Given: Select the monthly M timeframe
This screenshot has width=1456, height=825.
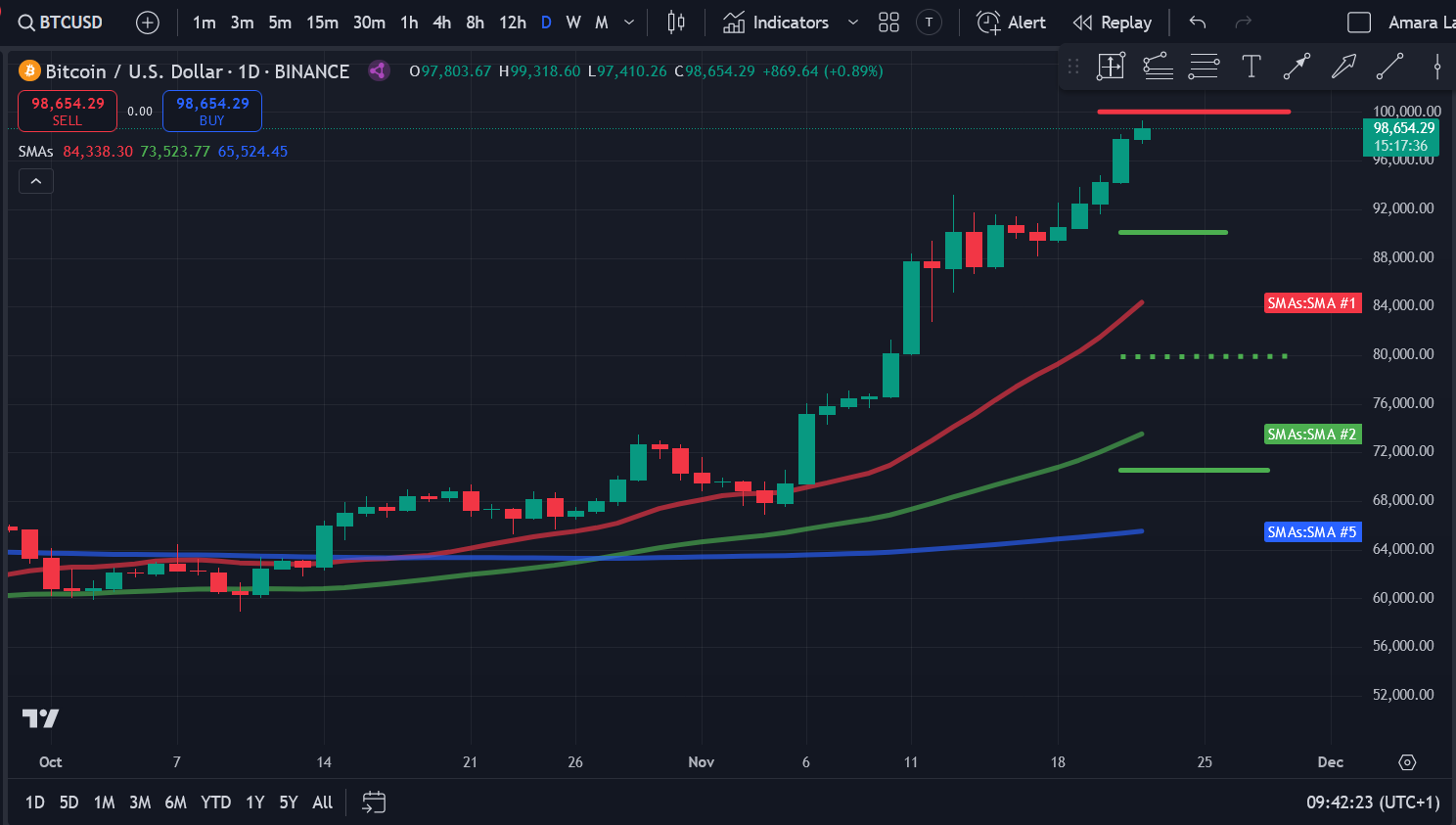Looking at the screenshot, I should (x=602, y=23).
